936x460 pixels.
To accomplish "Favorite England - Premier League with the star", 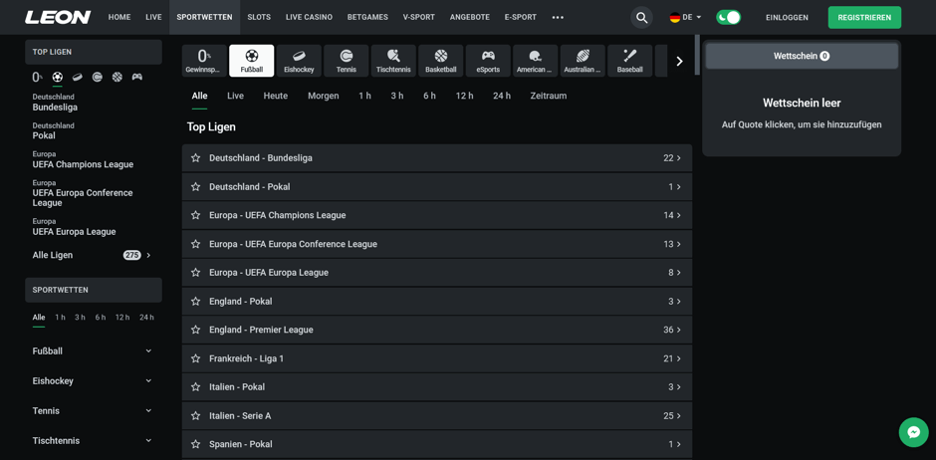I will point(195,330).
